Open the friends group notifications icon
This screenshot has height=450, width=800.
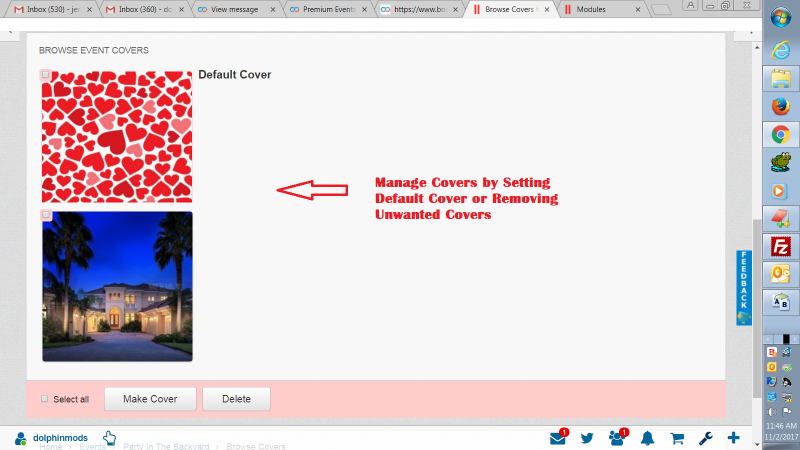point(617,438)
